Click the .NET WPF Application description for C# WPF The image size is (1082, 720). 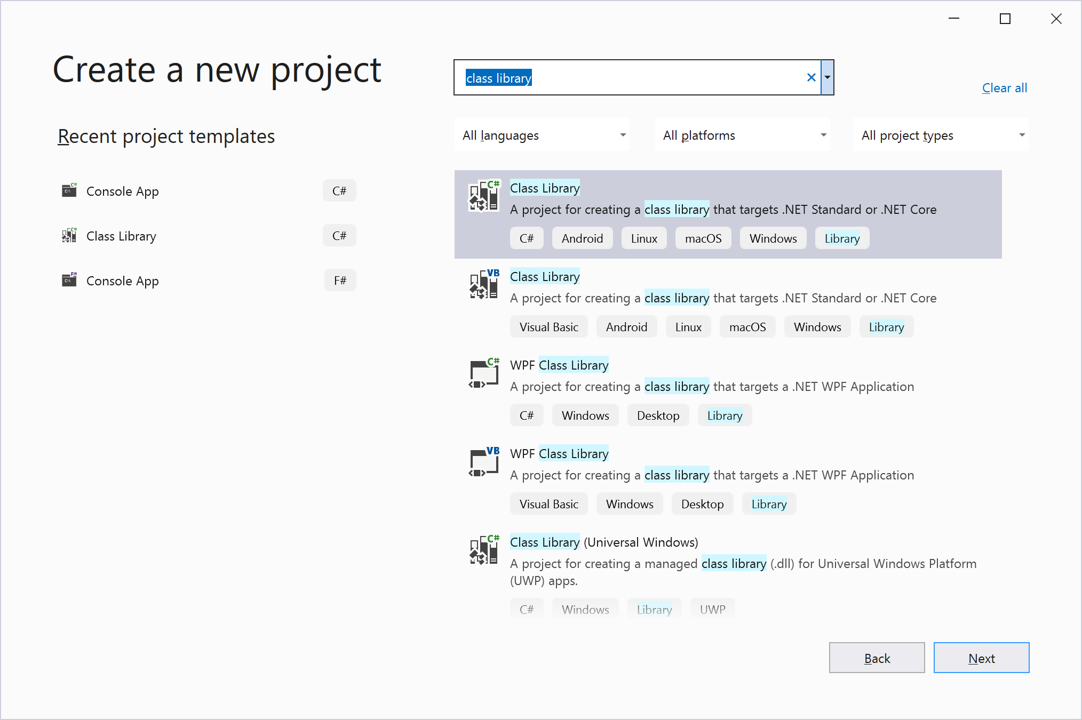(712, 387)
